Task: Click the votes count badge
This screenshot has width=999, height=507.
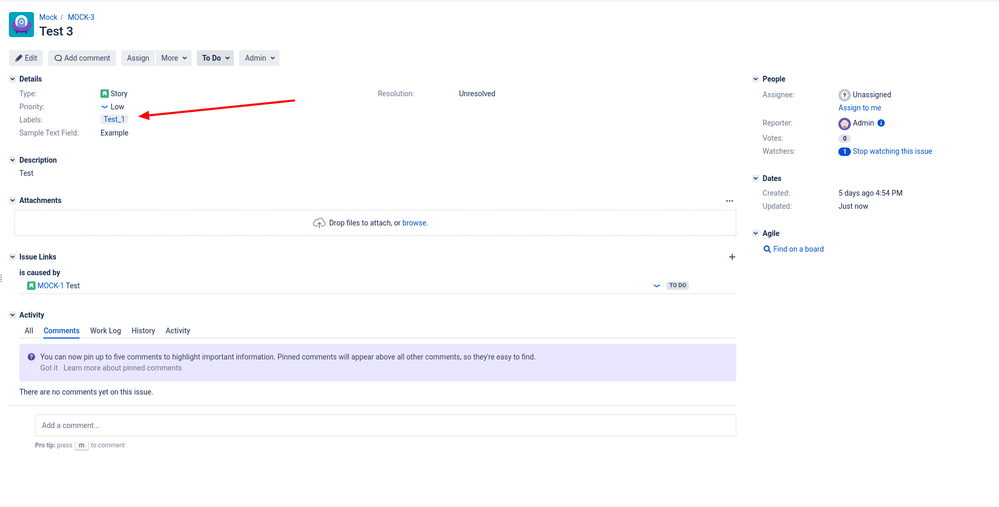Action: pos(844,138)
